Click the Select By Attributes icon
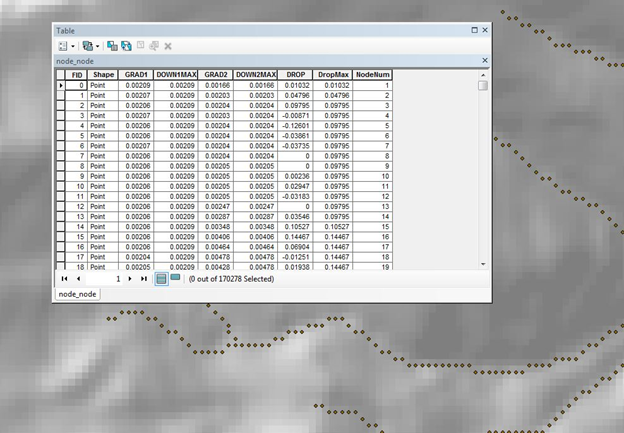This screenshot has width=624, height=433. 112,46
